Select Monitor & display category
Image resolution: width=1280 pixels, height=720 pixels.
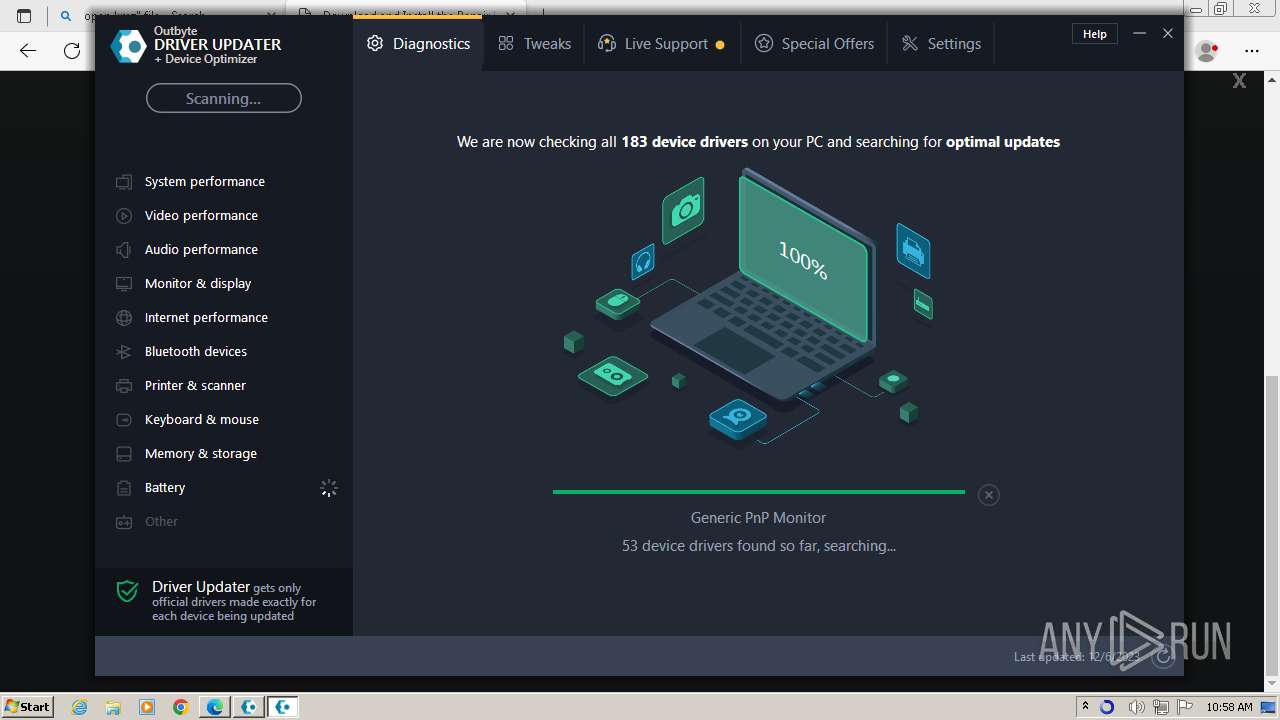tap(198, 284)
